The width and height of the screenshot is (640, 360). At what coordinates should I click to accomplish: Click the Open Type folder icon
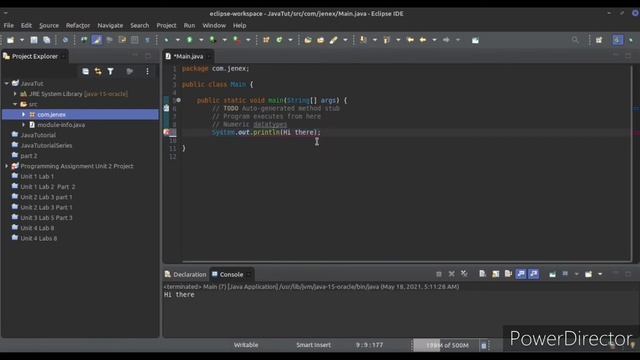pos(308,40)
